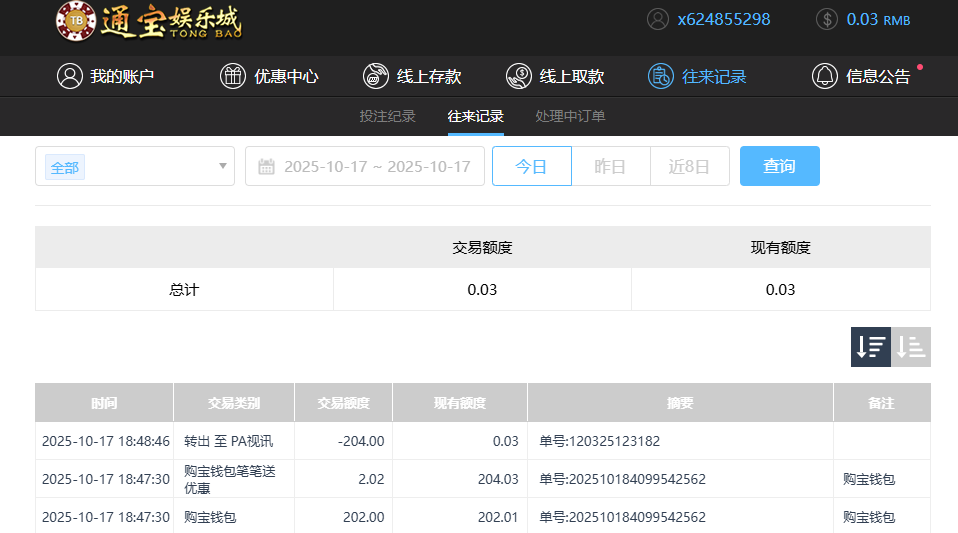The width and height of the screenshot is (958, 533).
Task: Open 优惠中心 gift icon
Action: 233,76
